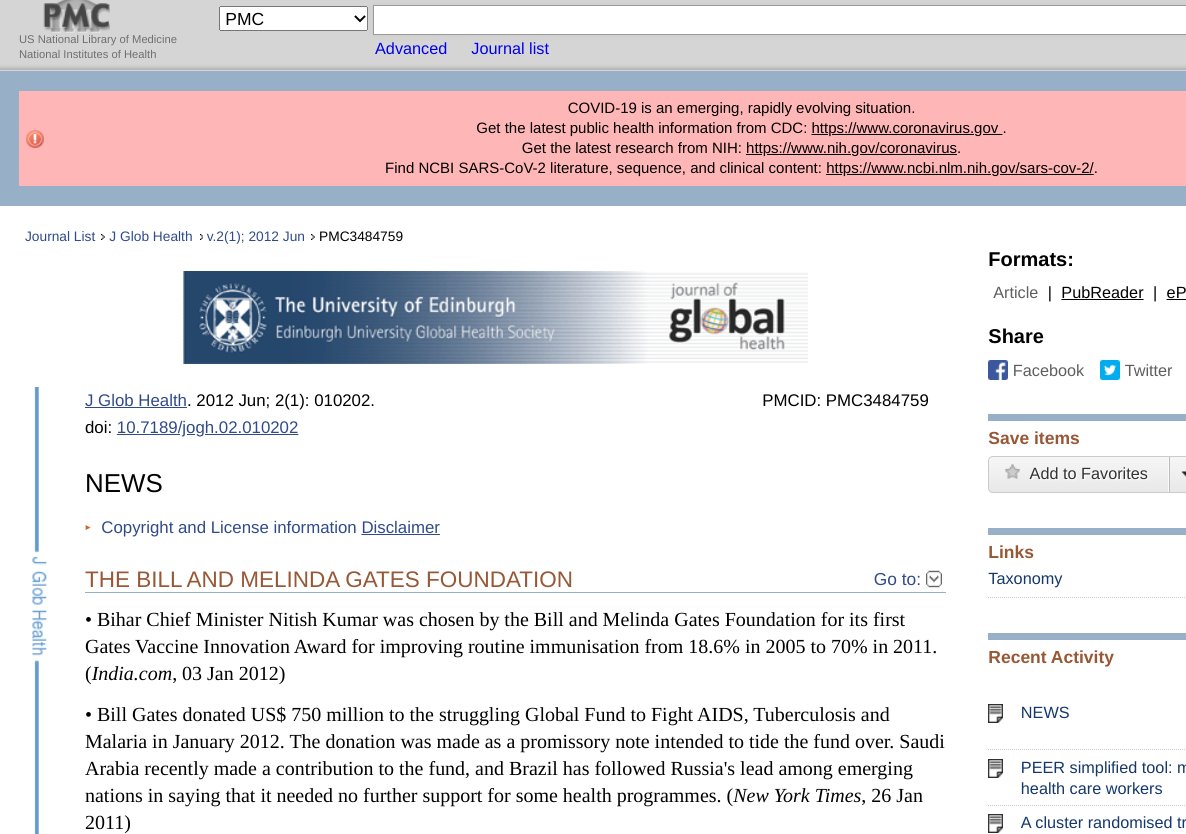Image resolution: width=1186 pixels, height=834 pixels.
Task: Click the red COVID-19 alert icon
Action: [x=35, y=139]
